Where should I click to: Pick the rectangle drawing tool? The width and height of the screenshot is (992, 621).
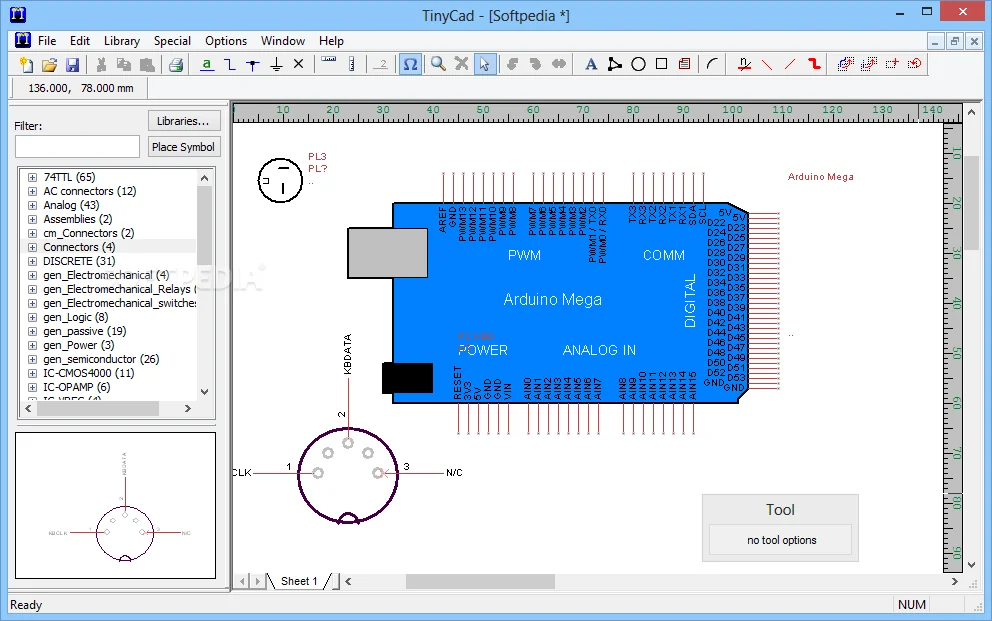tap(662, 63)
